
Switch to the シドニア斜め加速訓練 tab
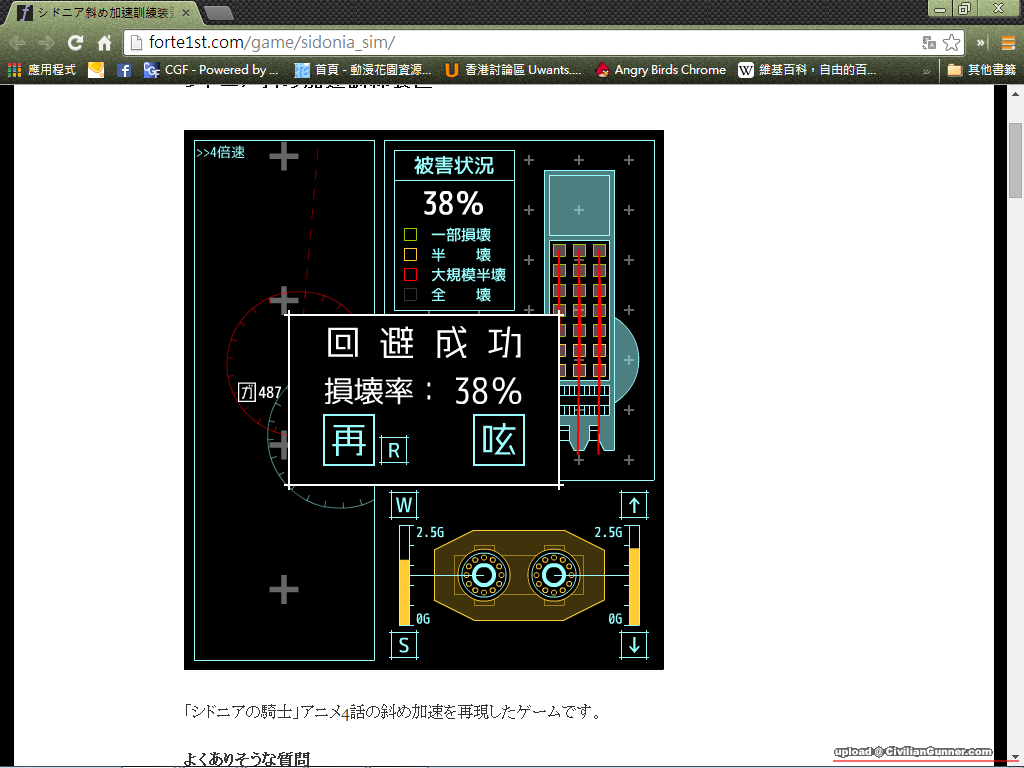coord(102,13)
